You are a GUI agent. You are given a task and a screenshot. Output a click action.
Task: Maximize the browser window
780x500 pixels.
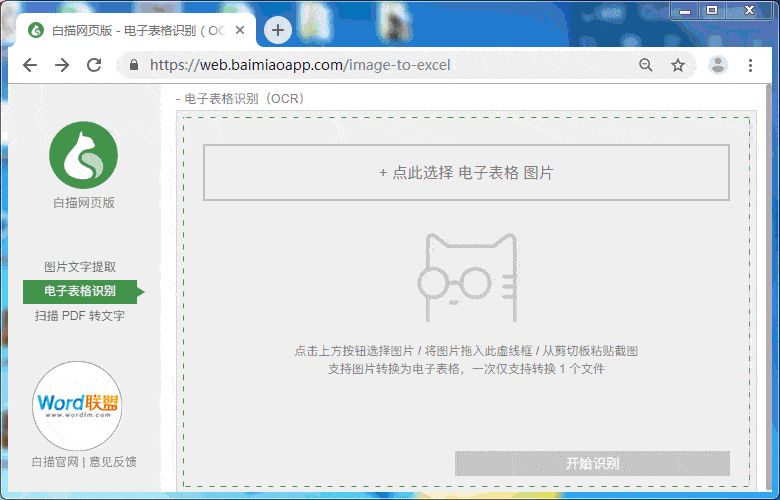pyautogui.click(x=712, y=10)
